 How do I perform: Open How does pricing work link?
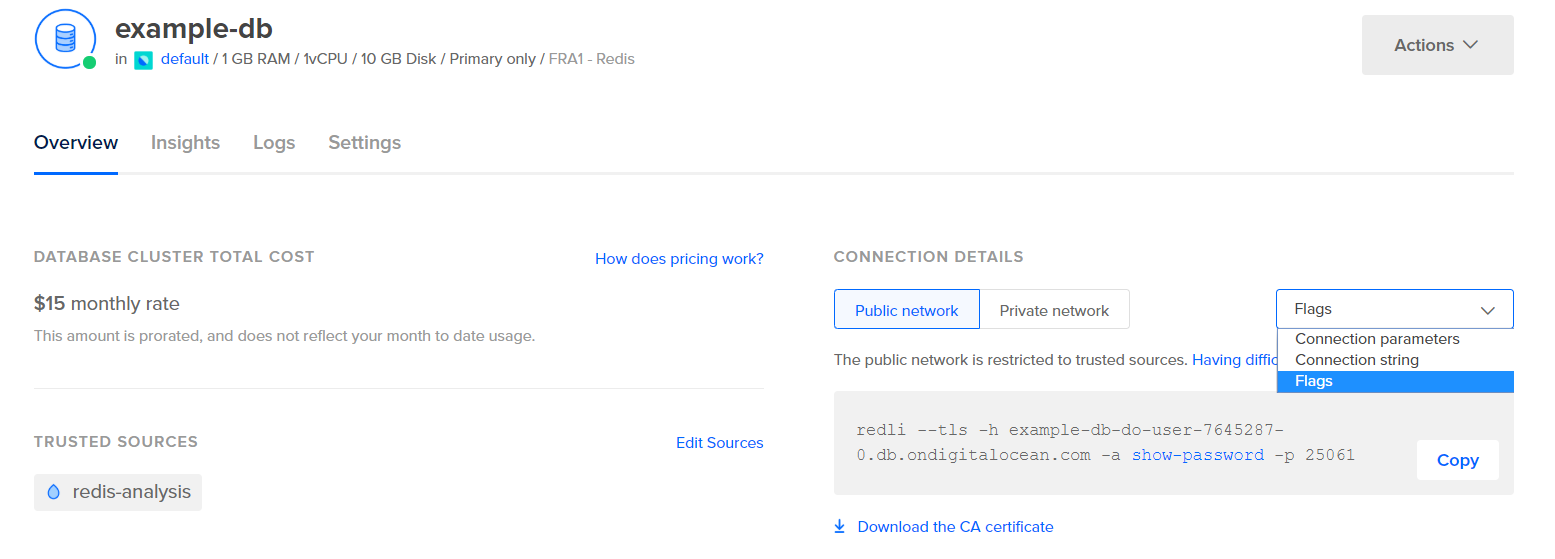click(x=679, y=259)
